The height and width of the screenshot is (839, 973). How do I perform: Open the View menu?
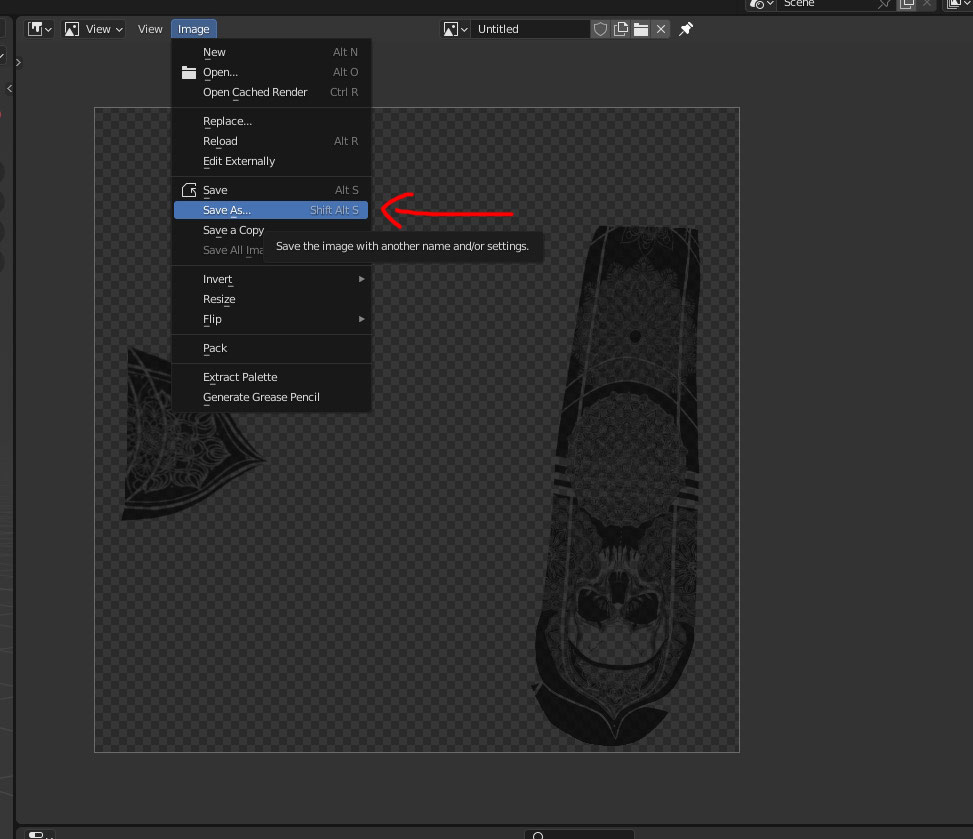pos(149,28)
